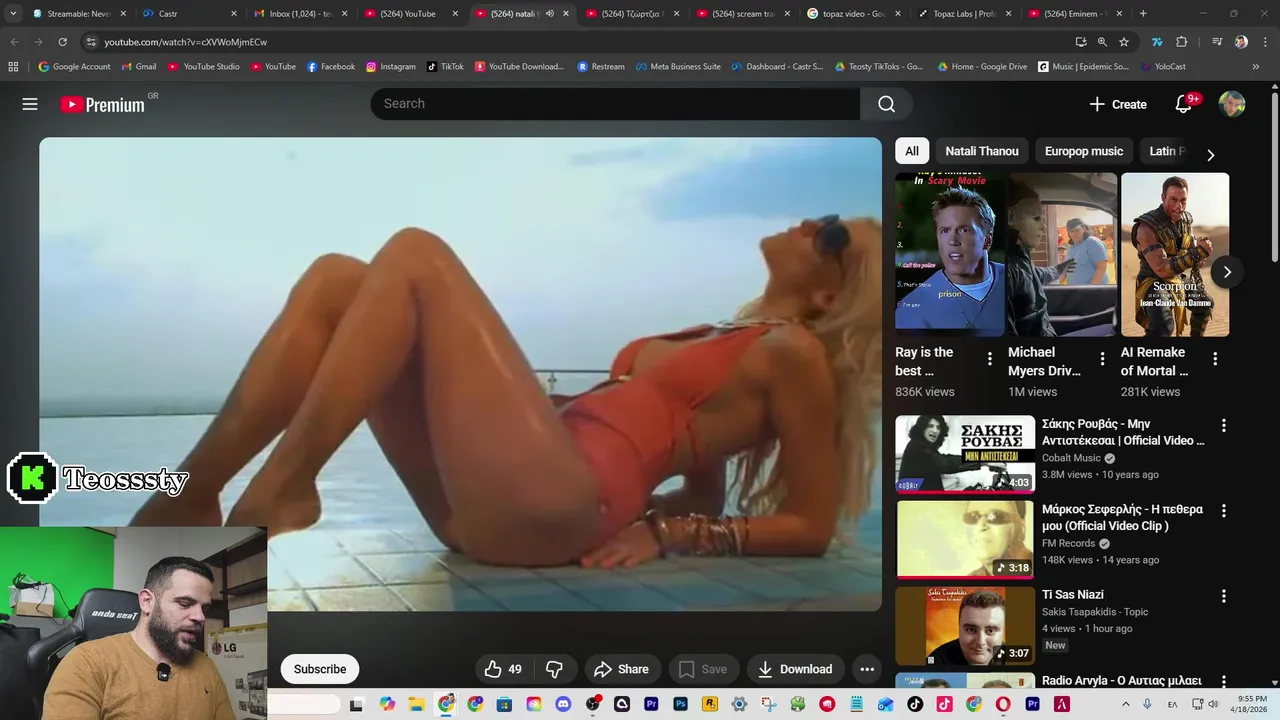Open the Restream bookmark
1280x720 pixels.
click(x=601, y=67)
